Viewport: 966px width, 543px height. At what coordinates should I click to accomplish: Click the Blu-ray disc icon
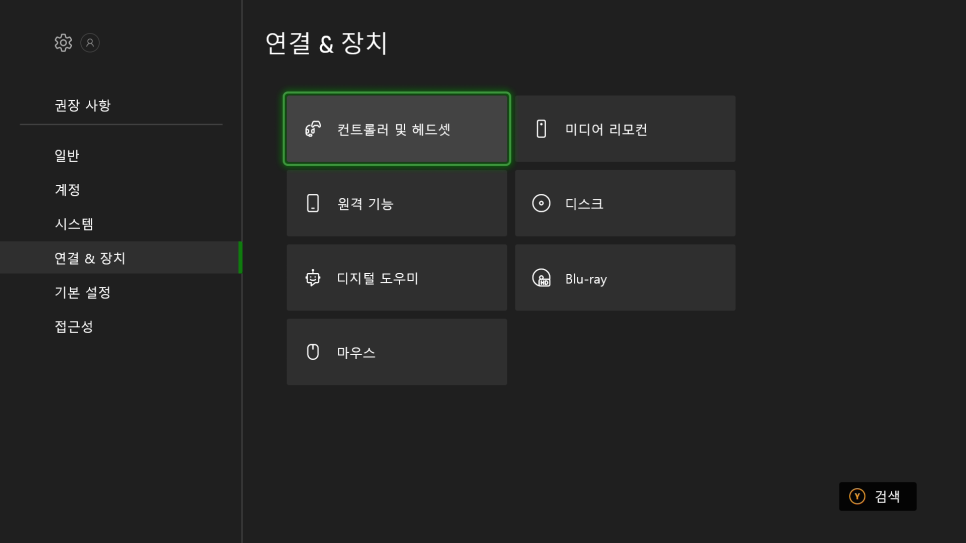(541, 278)
